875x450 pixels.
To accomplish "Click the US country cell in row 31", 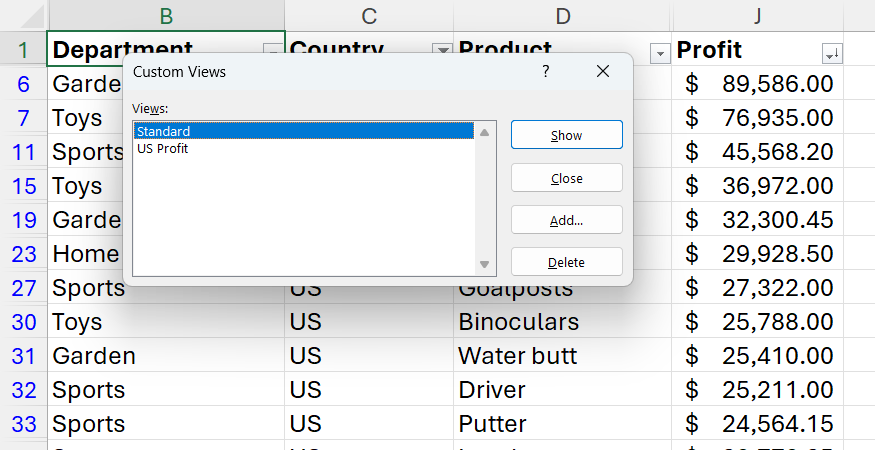I will tap(369, 356).
